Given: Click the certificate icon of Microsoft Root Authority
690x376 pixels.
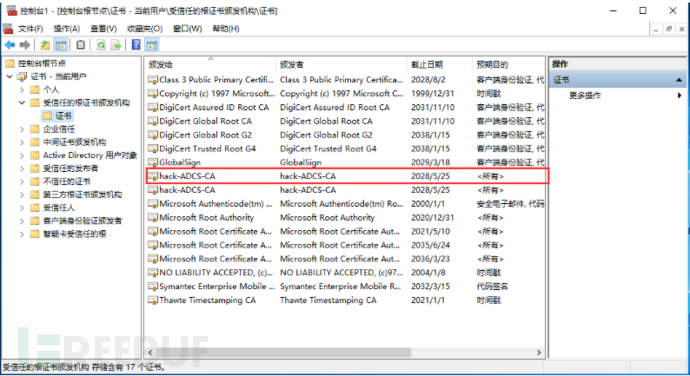Looking at the screenshot, I should (x=153, y=217).
